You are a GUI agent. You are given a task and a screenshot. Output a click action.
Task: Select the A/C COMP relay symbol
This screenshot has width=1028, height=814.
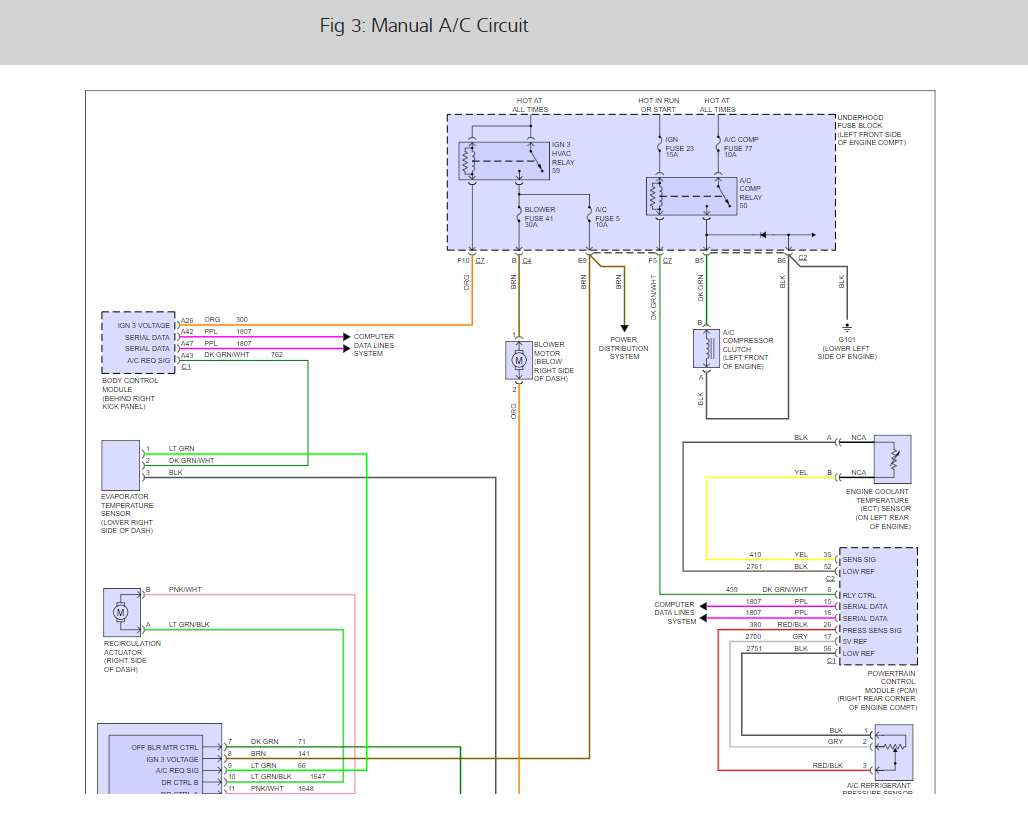click(692, 196)
